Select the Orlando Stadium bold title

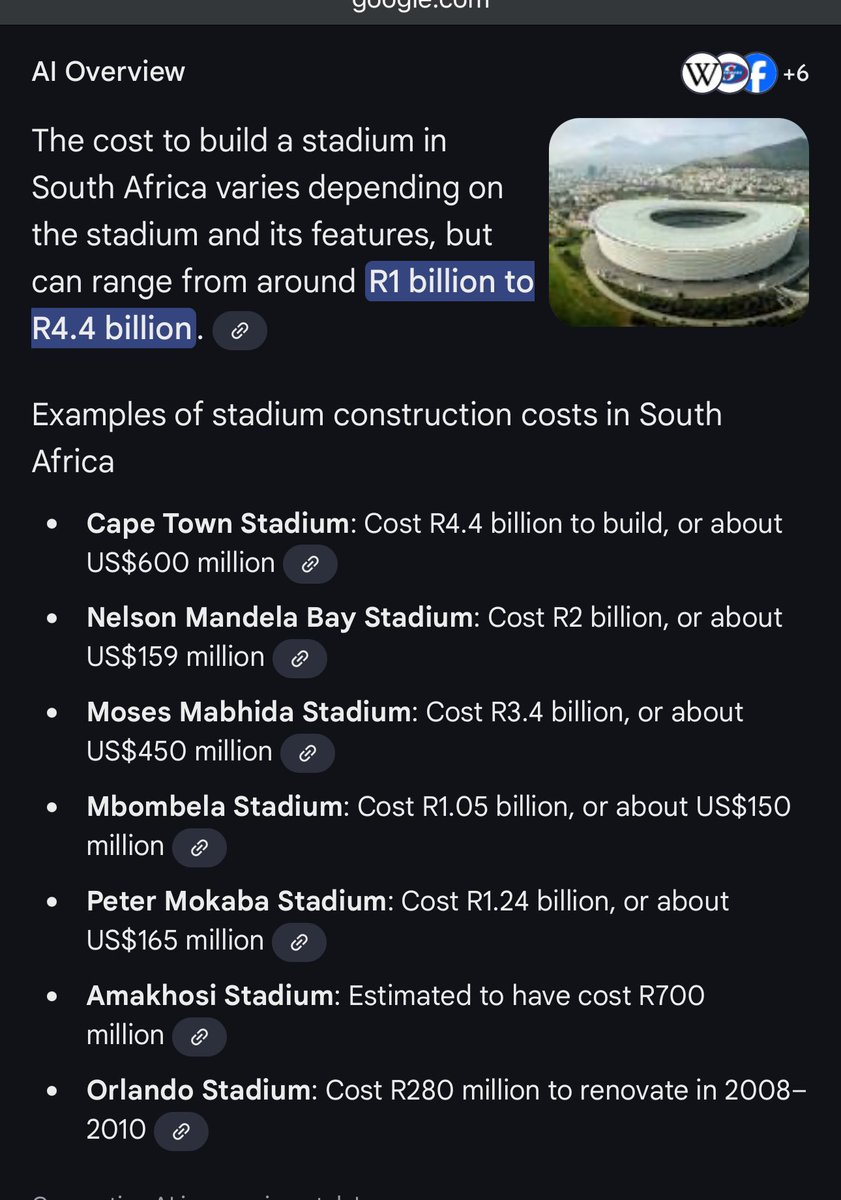199,1090
